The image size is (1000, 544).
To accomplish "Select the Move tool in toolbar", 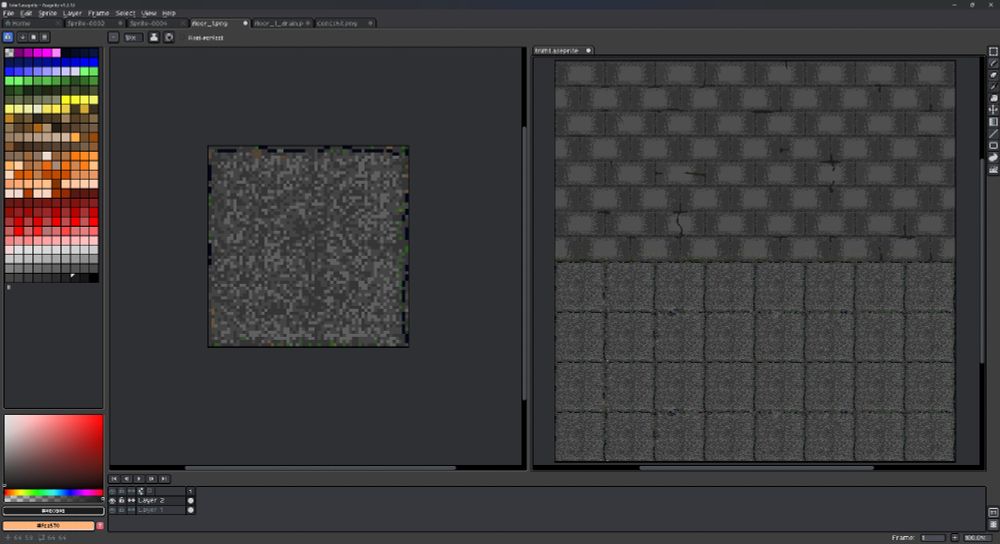I will click(993, 110).
